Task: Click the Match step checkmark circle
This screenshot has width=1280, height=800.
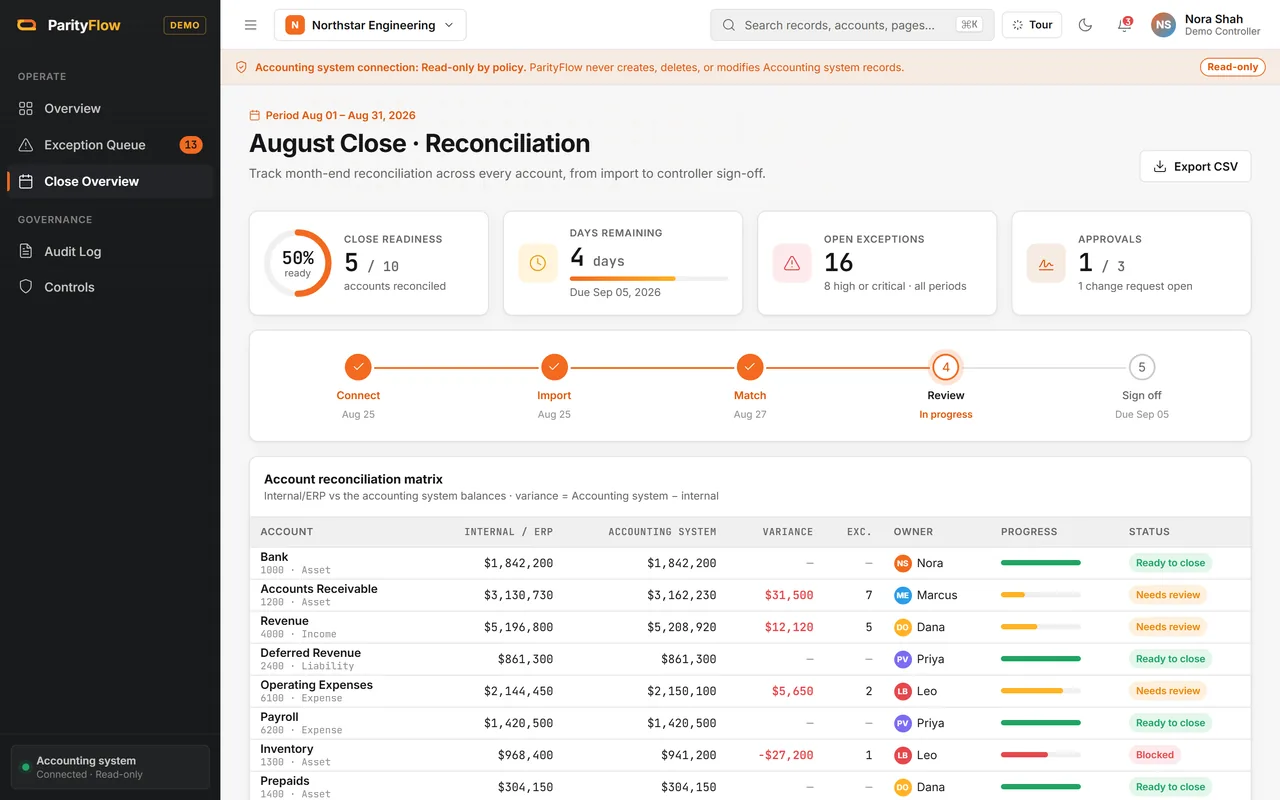Action: click(x=750, y=367)
